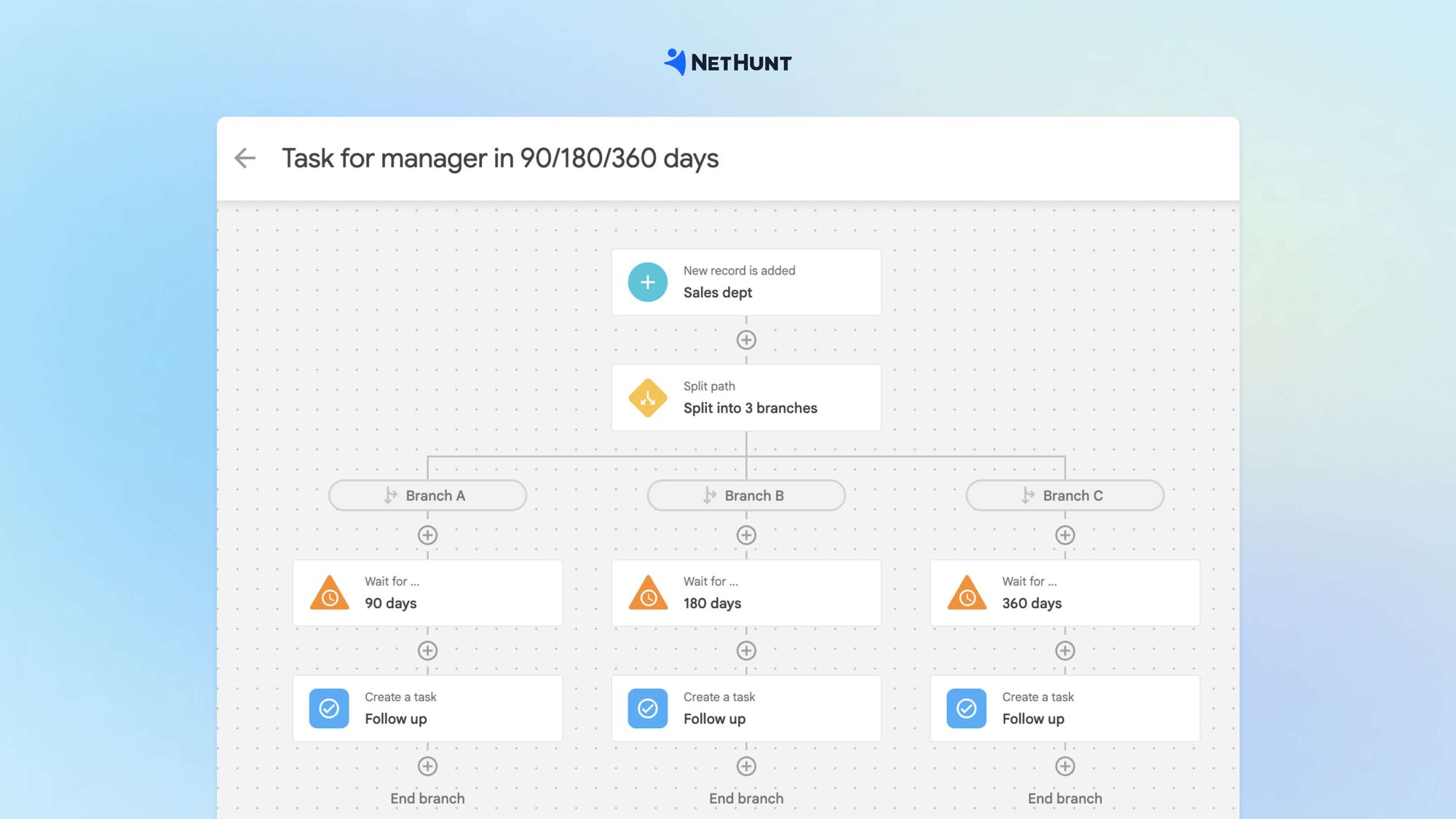The image size is (1456, 819).
Task: Select the blue task icon under Branch C
Action: (965, 708)
